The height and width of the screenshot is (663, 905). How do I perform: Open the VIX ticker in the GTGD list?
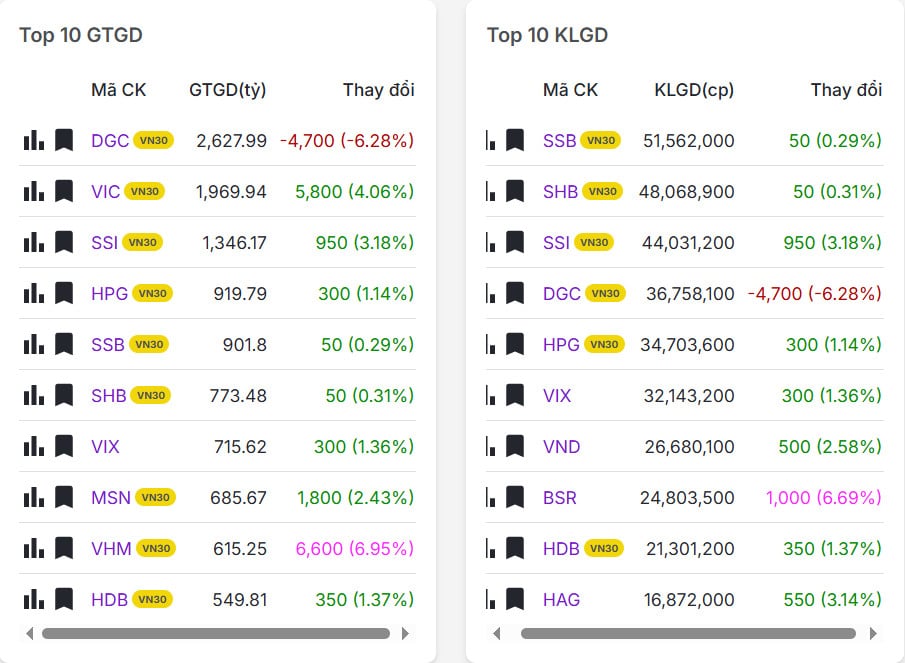[x=107, y=446]
